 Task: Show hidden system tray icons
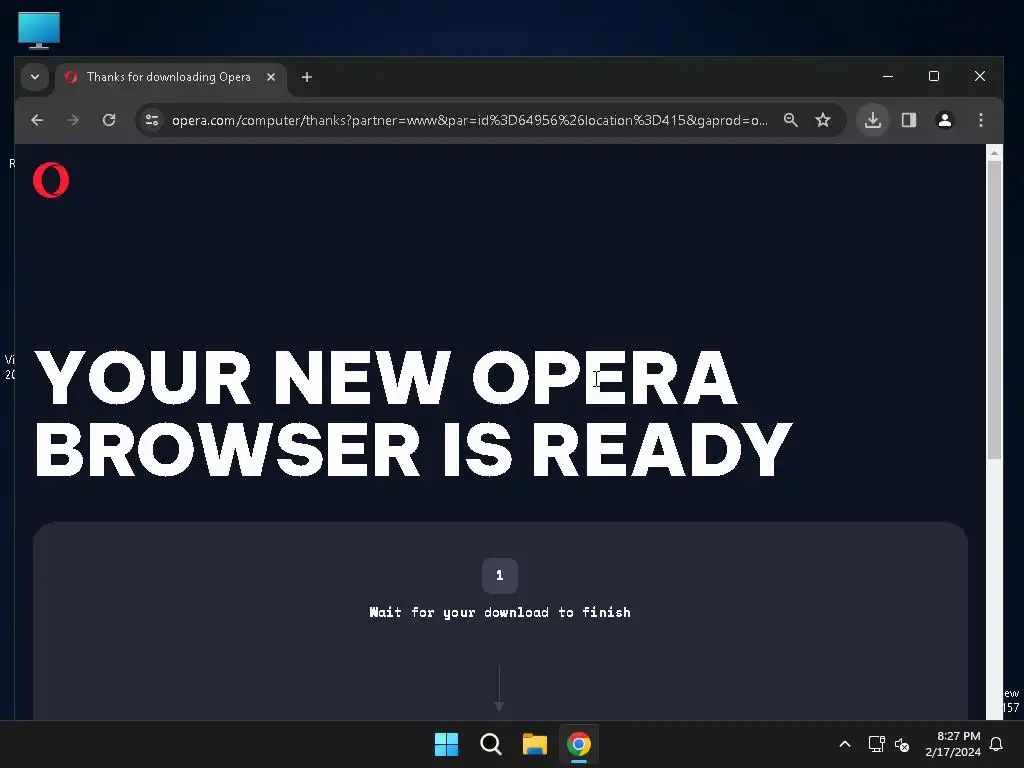click(x=844, y=744)
